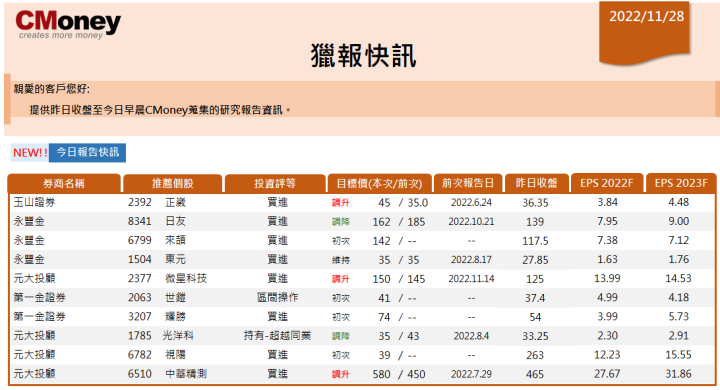Click 調降 tag in 日友 row

coord(341,222)
